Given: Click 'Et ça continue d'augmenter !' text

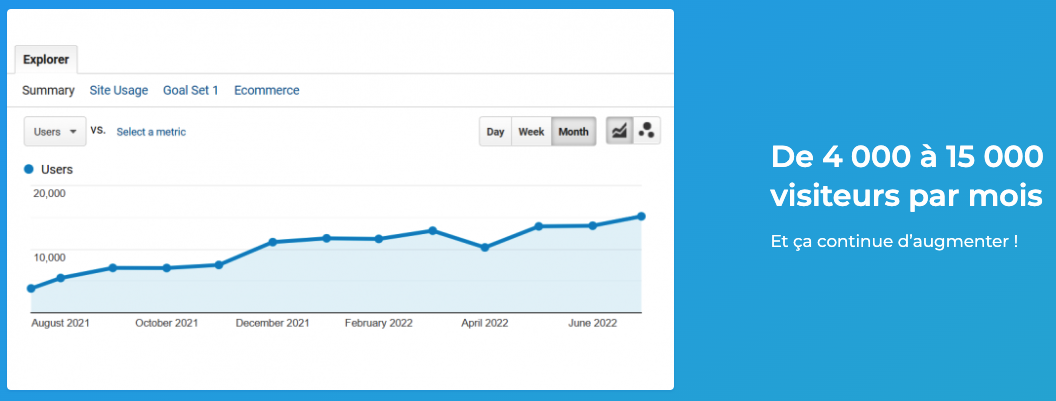Looking at the screenshot, I should tap(894, 241).
